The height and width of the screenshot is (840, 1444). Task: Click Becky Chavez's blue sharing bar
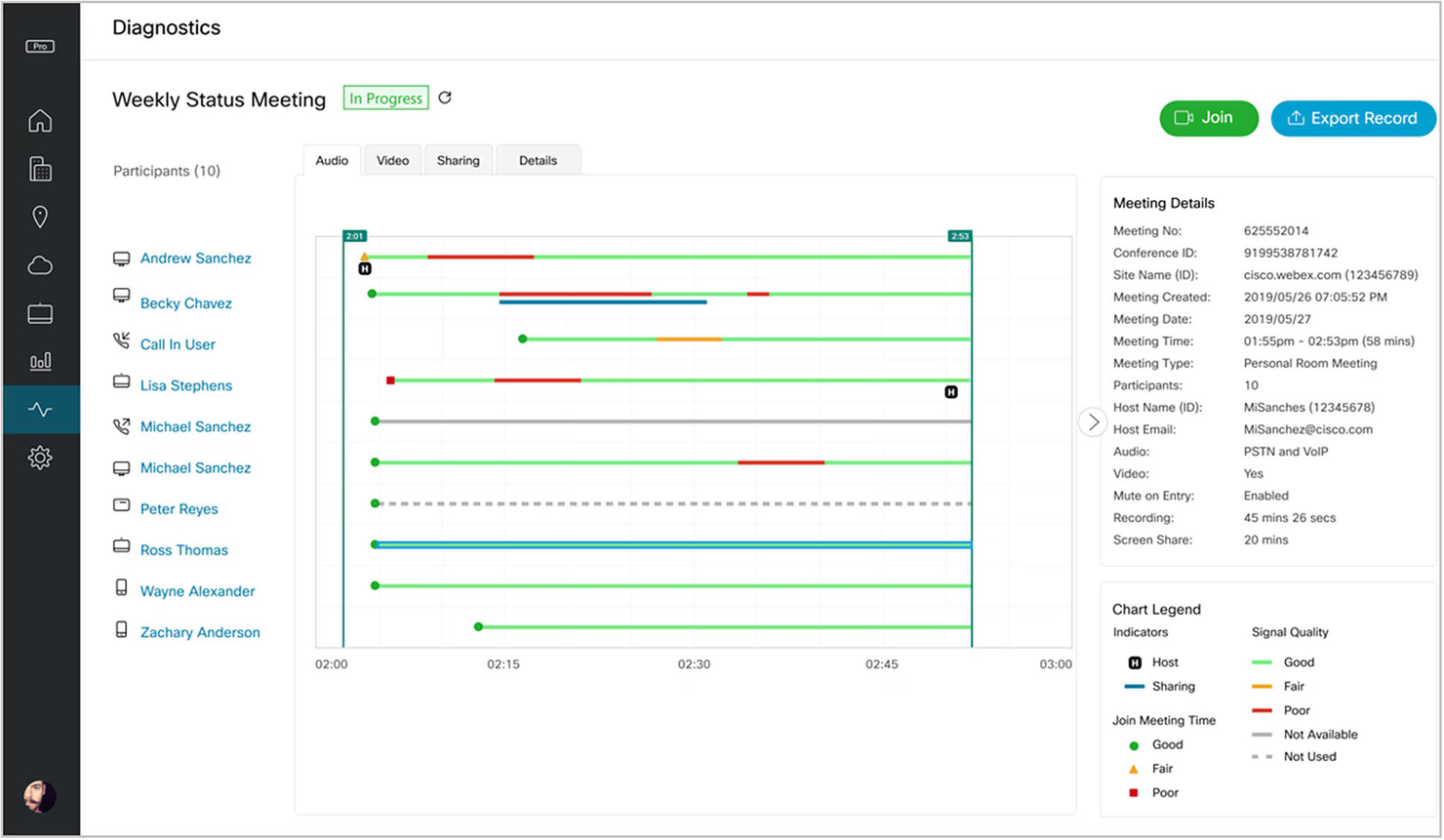pos(603,302)
